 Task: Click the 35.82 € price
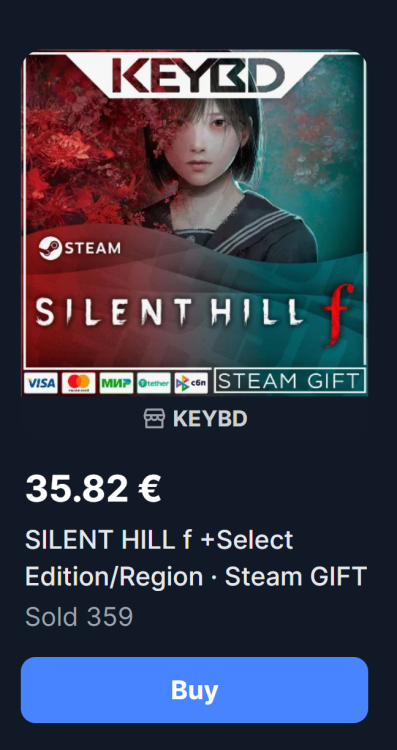tap(93, 488)
